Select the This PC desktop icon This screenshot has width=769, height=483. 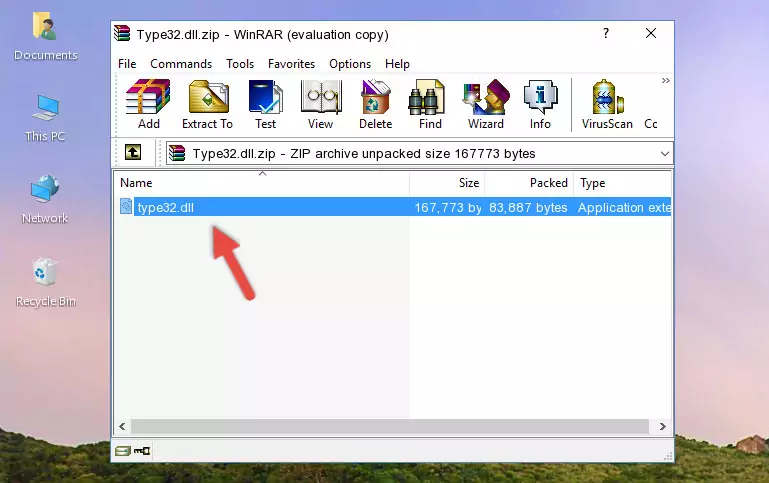click(45, 118)
